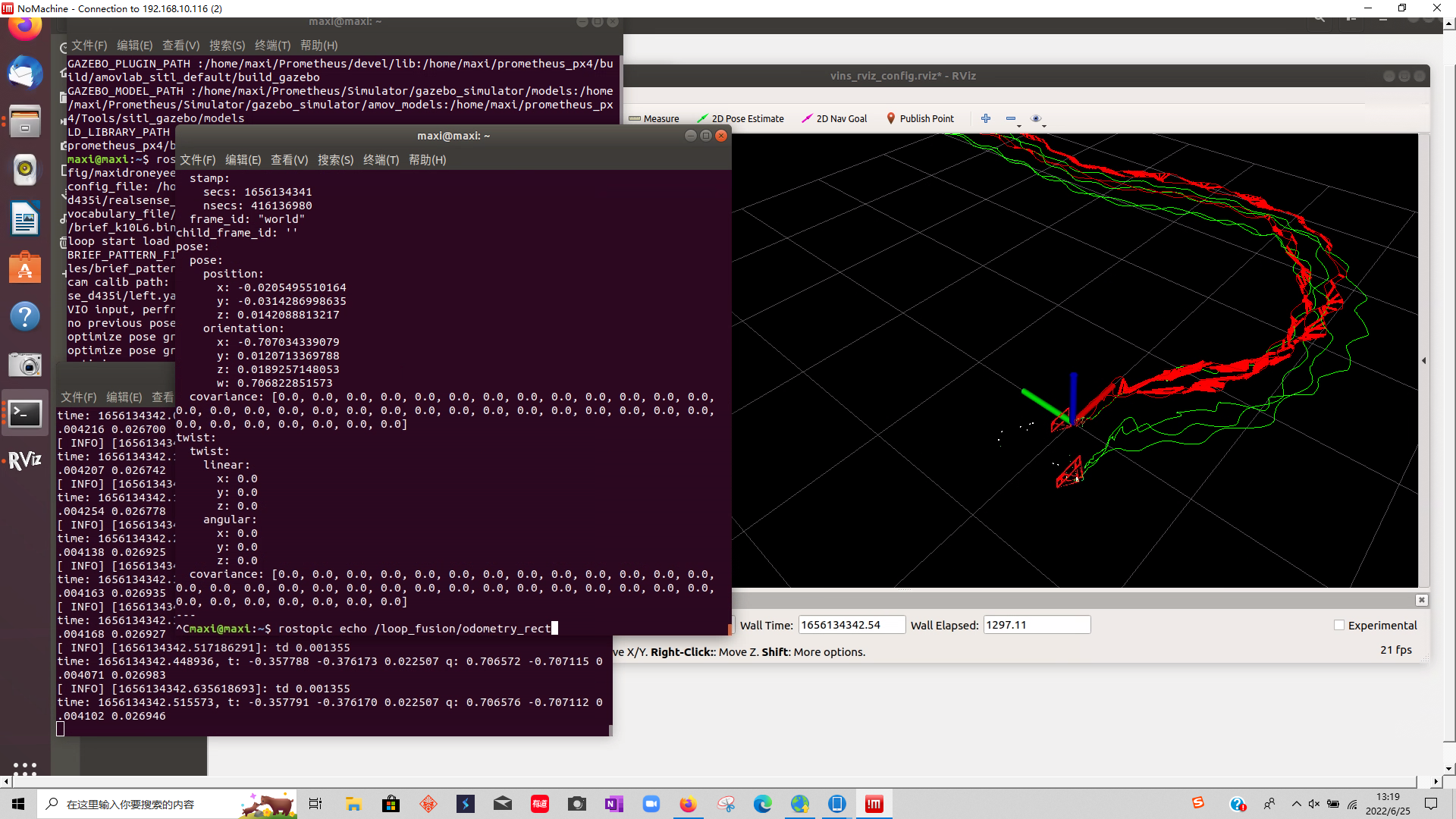Close the Time panel with its X button
The height and width of the screenshot is (819, 1456).
[1421, 600]
